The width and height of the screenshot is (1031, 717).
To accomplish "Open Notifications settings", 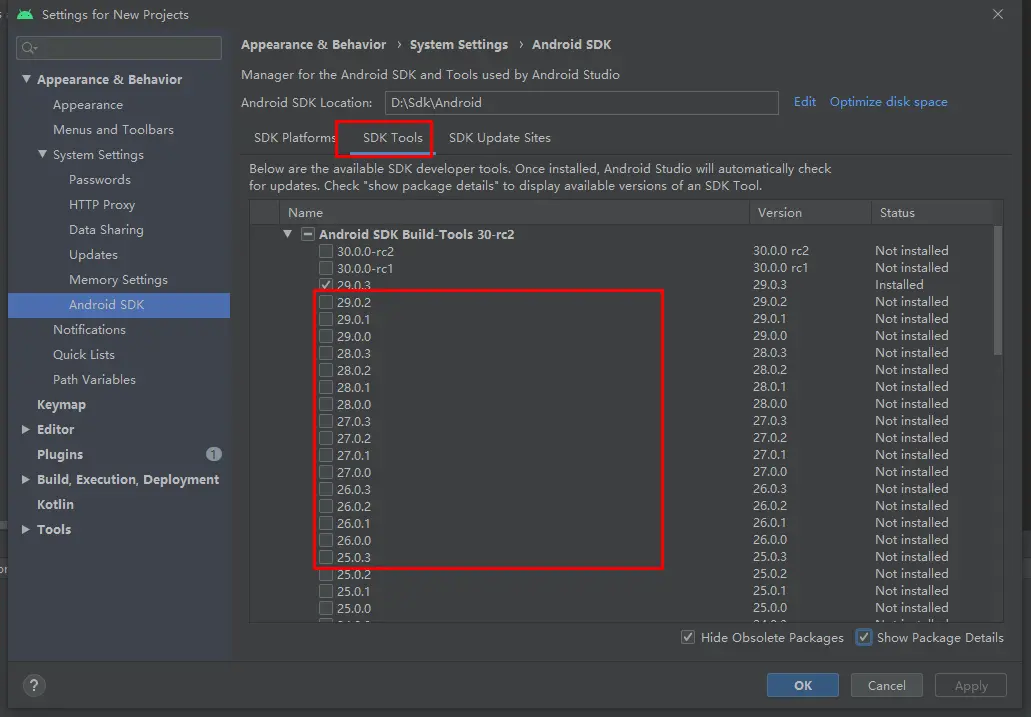I will tap(89, 330).
